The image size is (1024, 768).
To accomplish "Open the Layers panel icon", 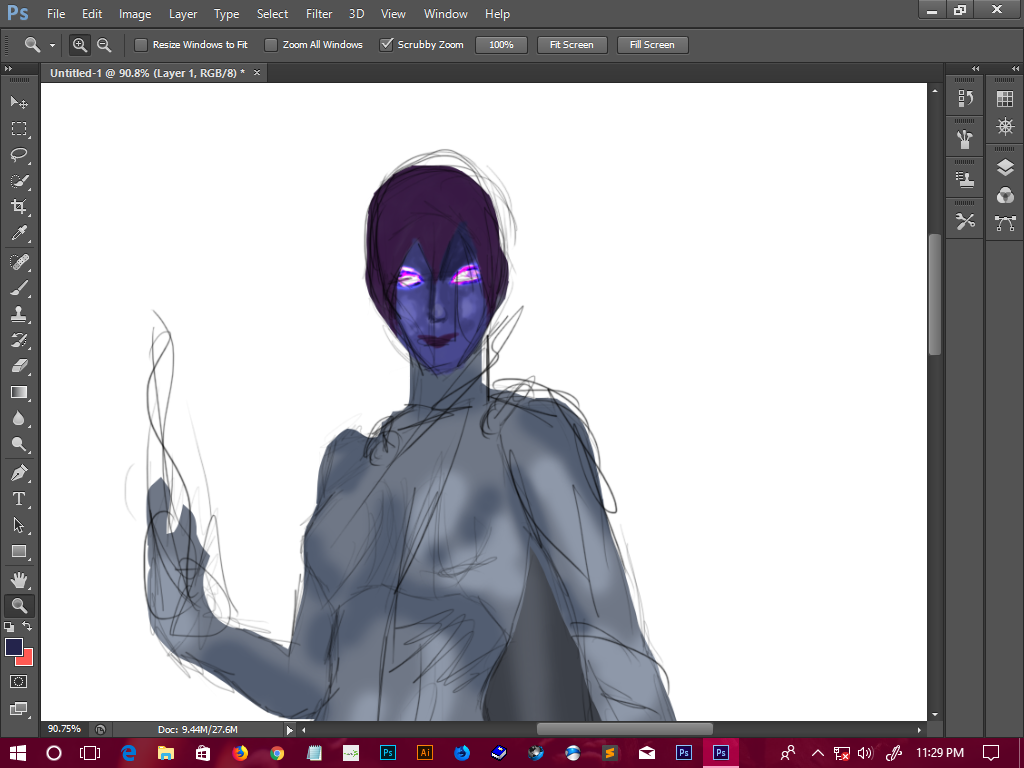I will point(1005,168).
